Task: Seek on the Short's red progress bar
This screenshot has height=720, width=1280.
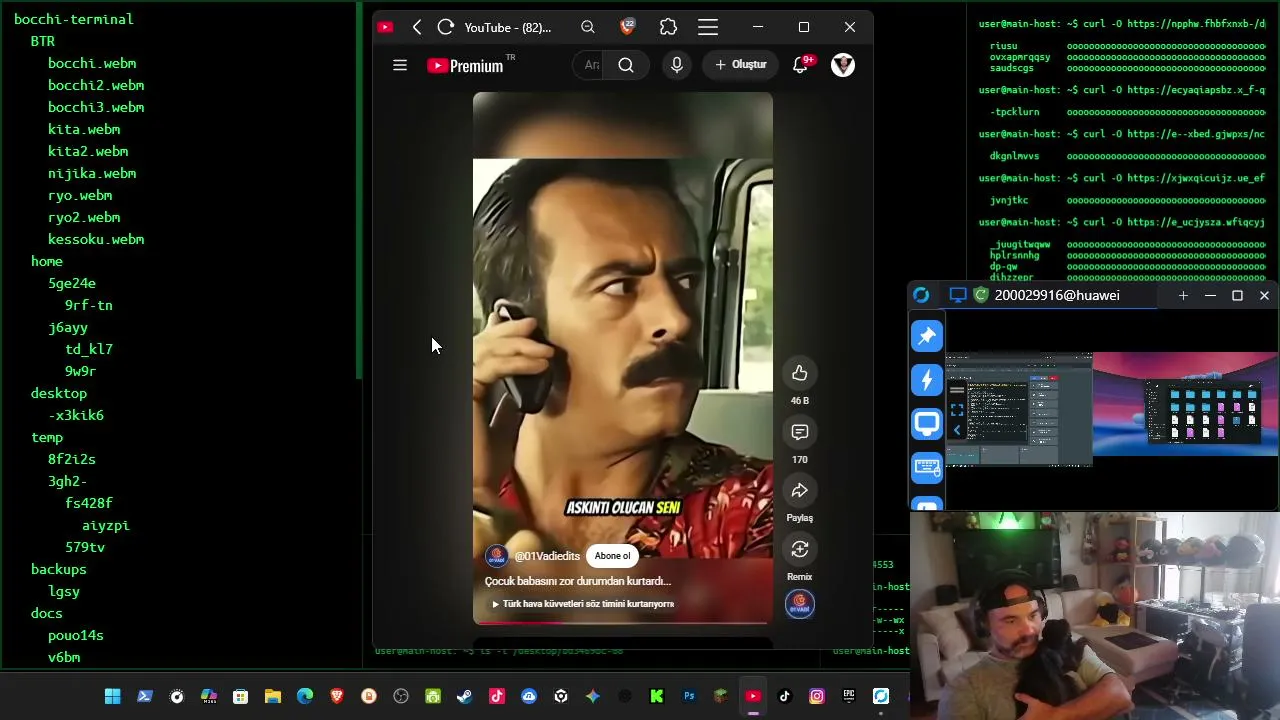Action: pos(622,623)
